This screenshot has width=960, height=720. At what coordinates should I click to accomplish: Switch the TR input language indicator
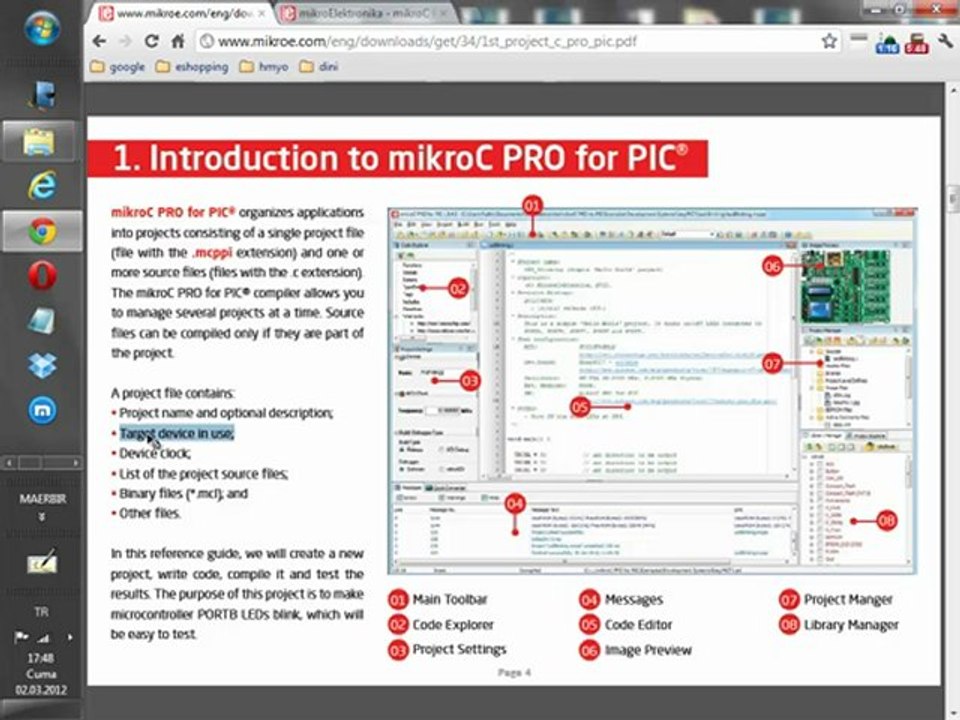[x=41, y=612]
